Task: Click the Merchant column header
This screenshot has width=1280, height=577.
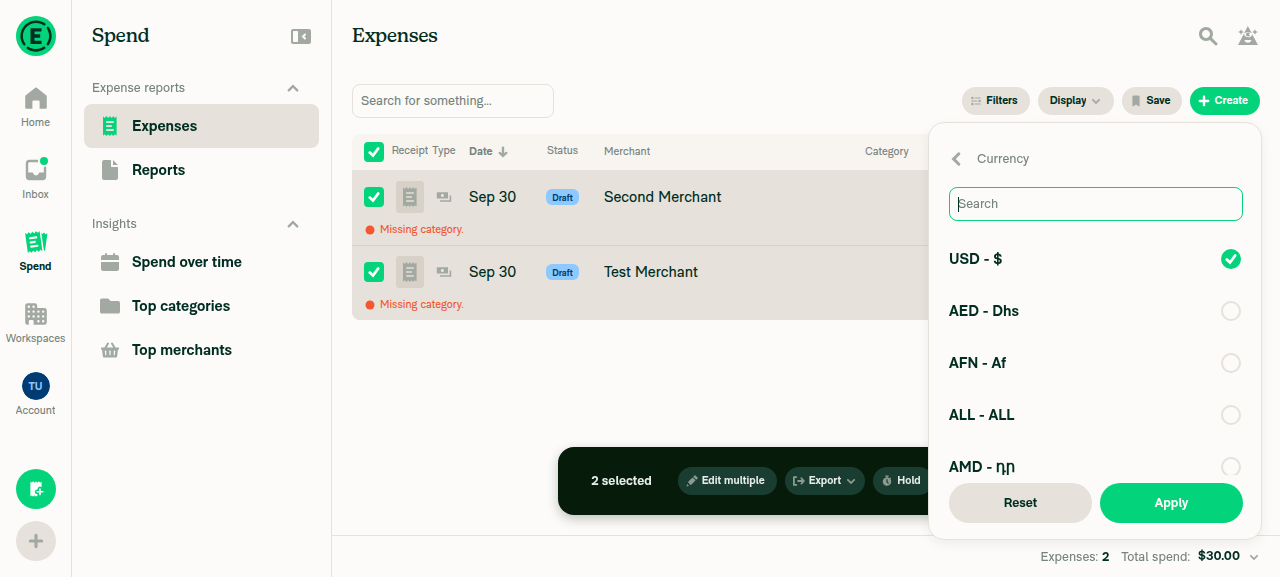Action: pyautogui.click(x=627, y=152)
